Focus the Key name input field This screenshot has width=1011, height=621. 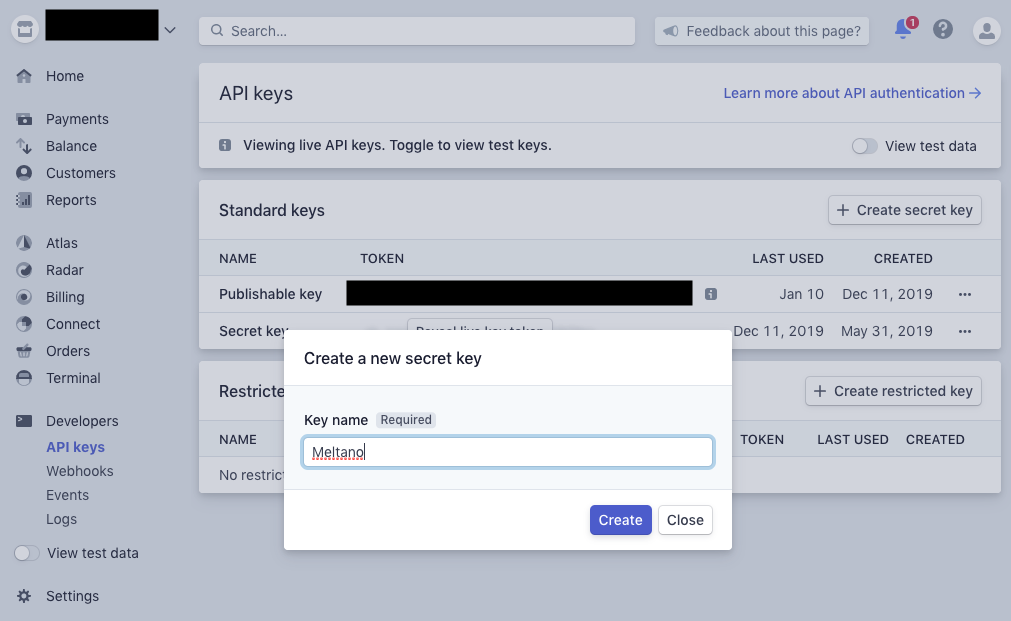click(x=507, y=452)
